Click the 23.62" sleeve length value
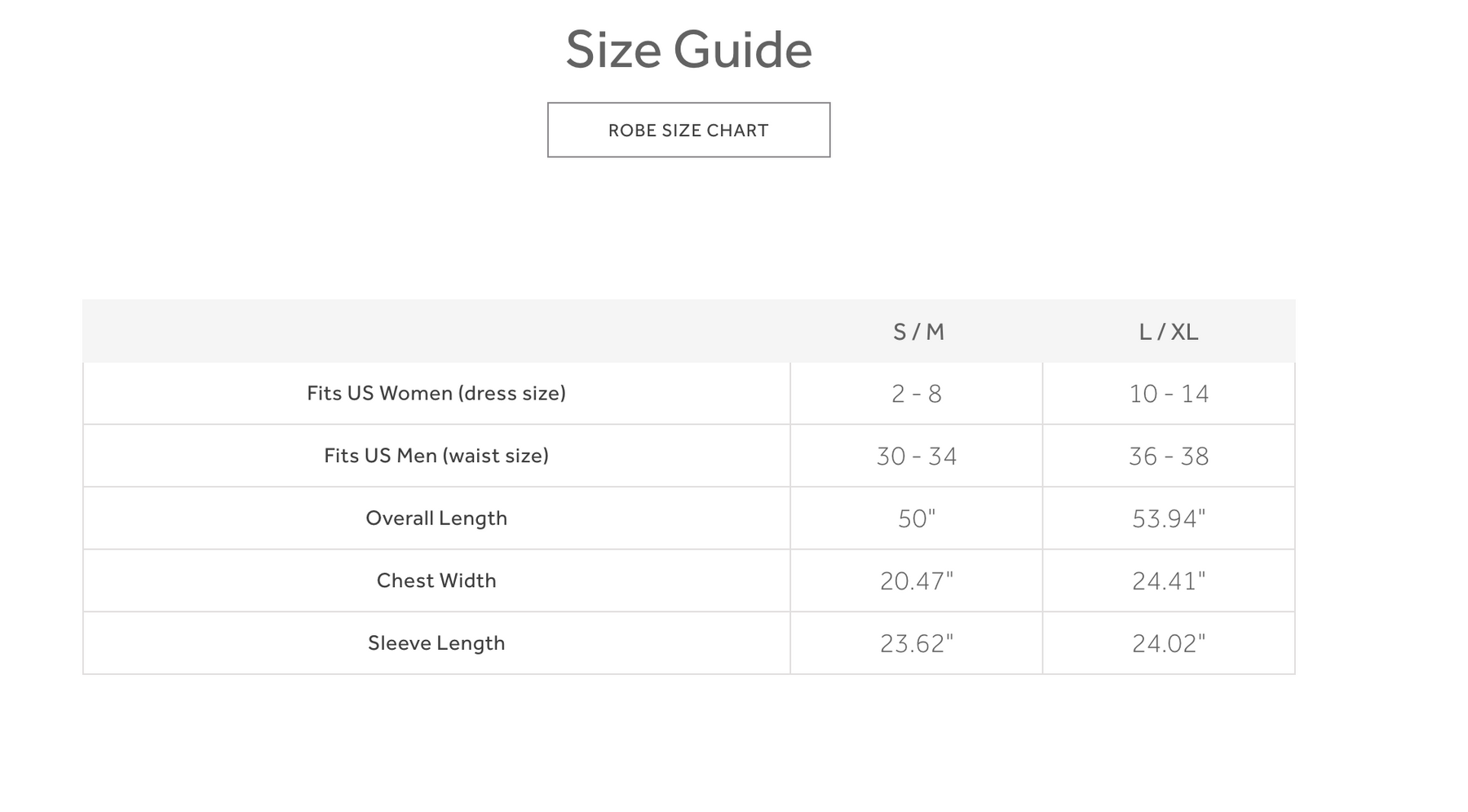Screen dimensions: 1468x812 [917, 644]
